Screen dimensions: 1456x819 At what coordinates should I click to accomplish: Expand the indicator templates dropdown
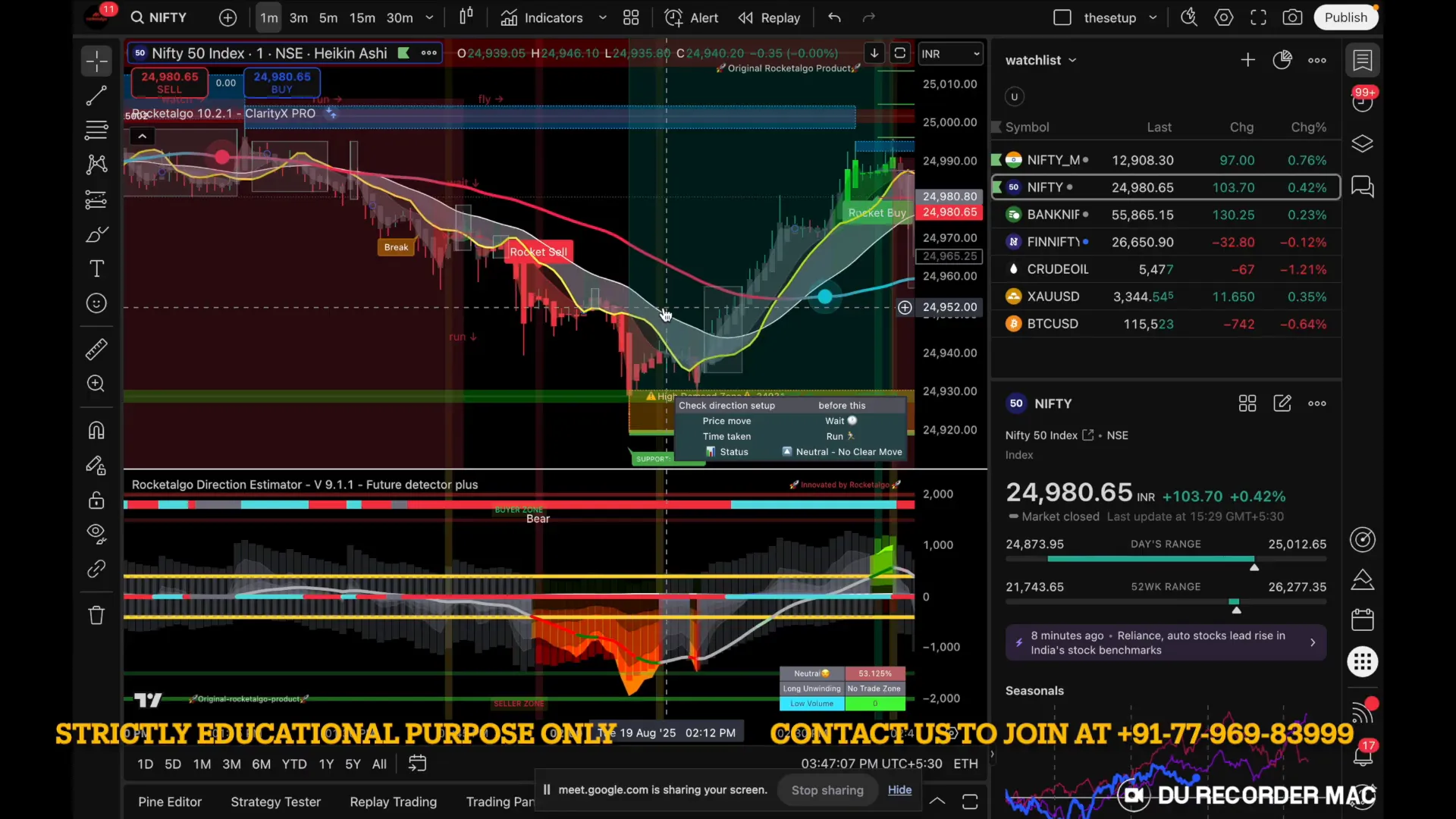[603, 17]
